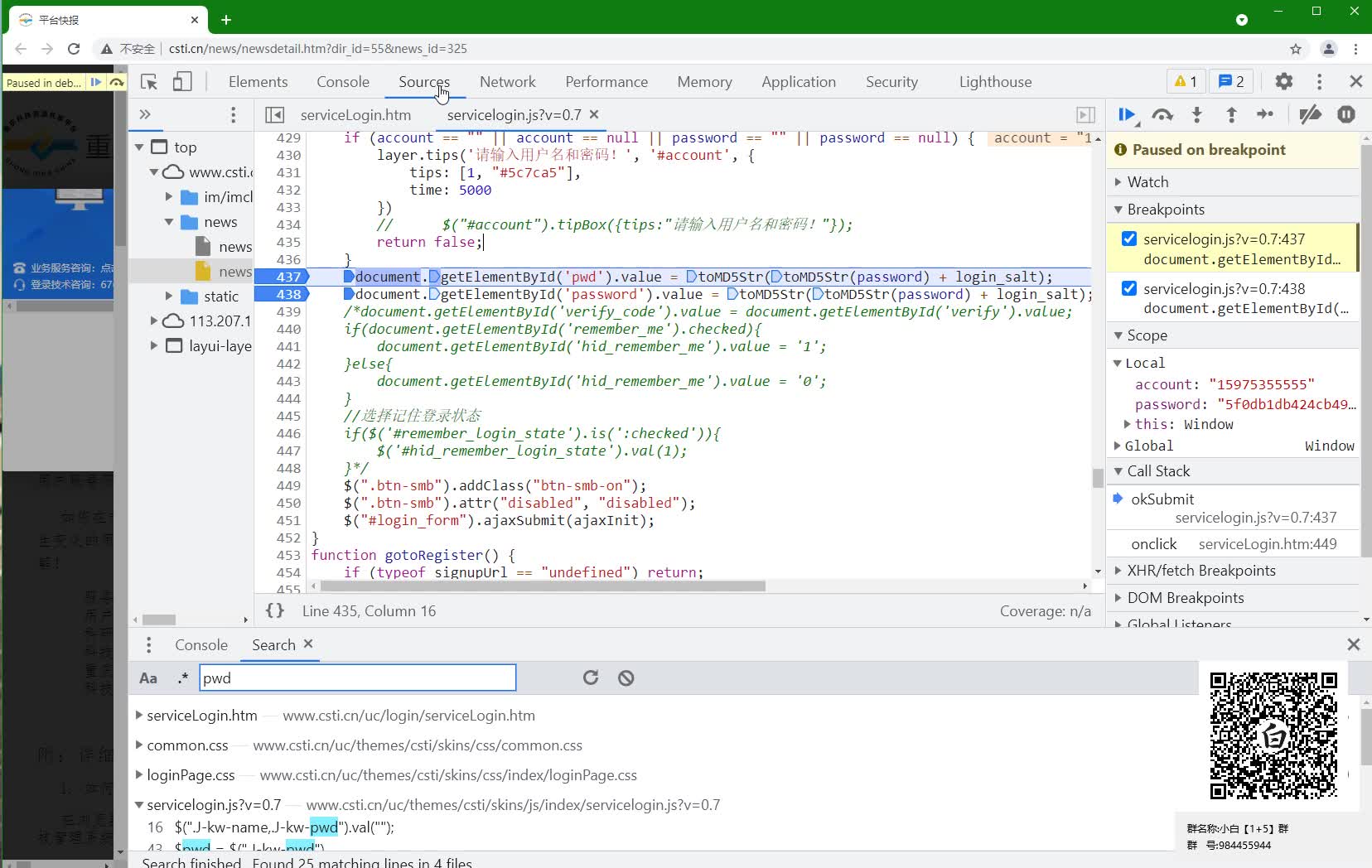Viewport: 1372px width, 868px height.
Task: Open the warnings count badge
Action: (x=1186, y=81)
